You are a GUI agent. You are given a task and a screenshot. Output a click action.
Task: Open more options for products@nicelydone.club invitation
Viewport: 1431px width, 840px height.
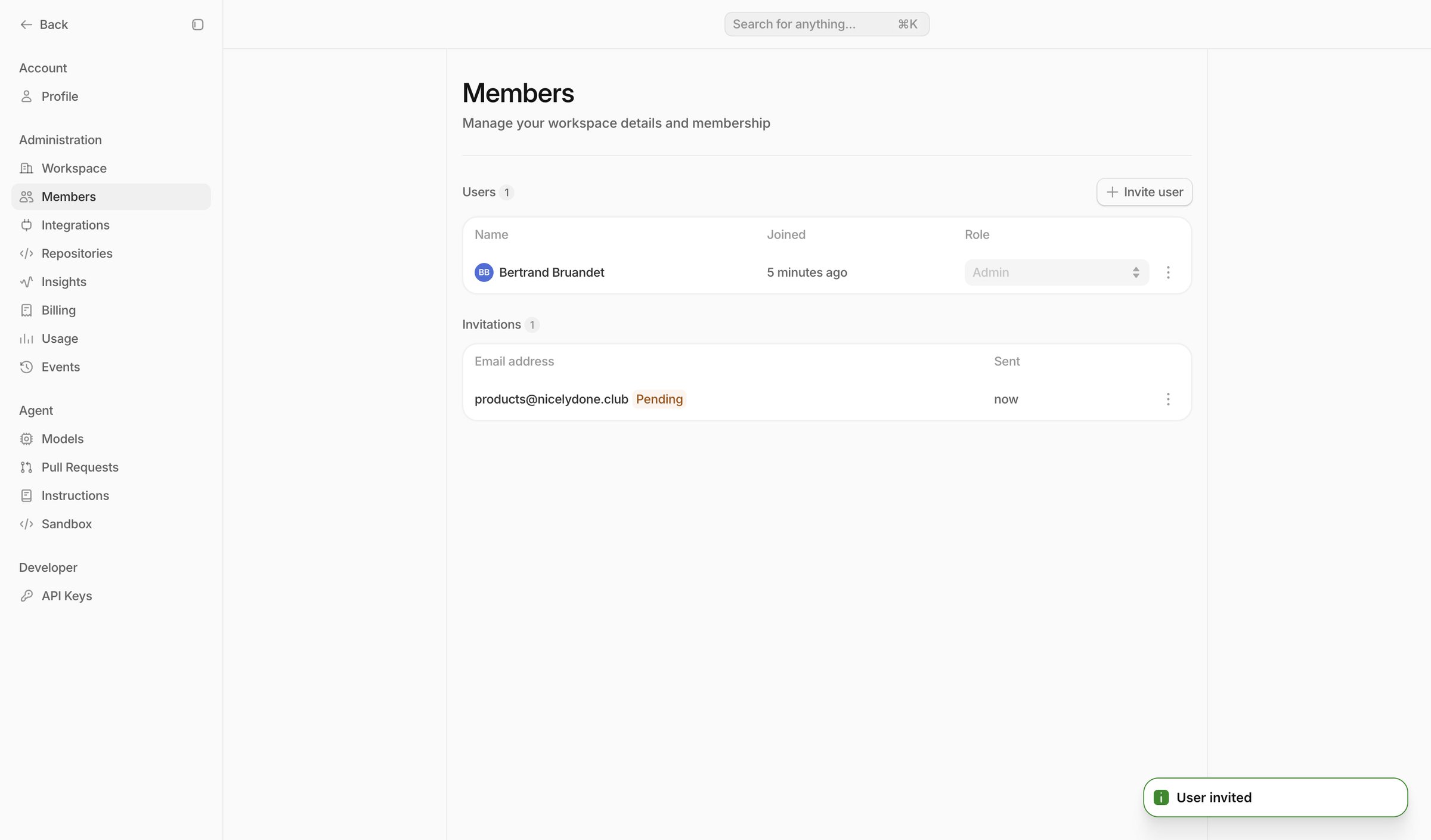(1168, 399)
